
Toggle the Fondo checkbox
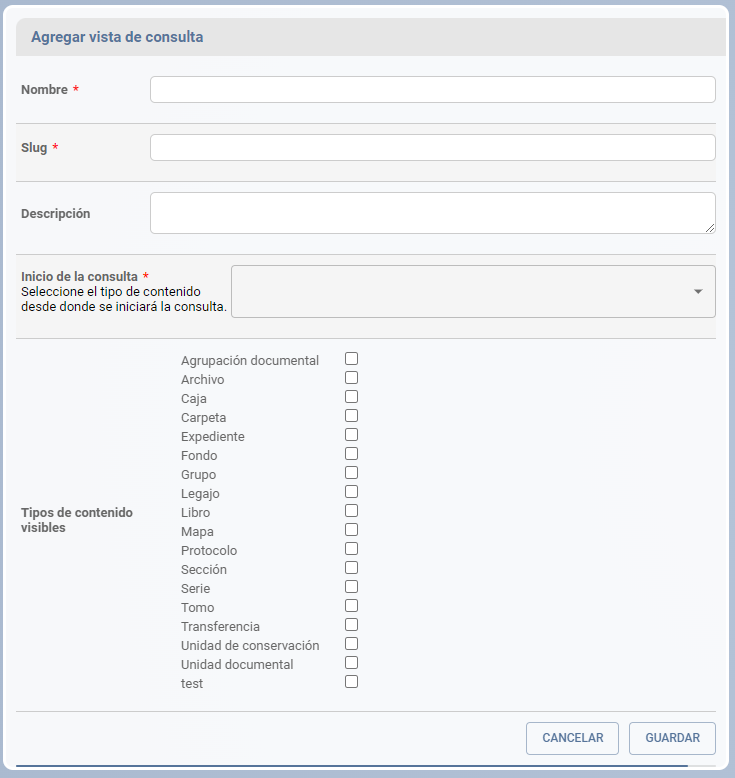pos(351,454)
